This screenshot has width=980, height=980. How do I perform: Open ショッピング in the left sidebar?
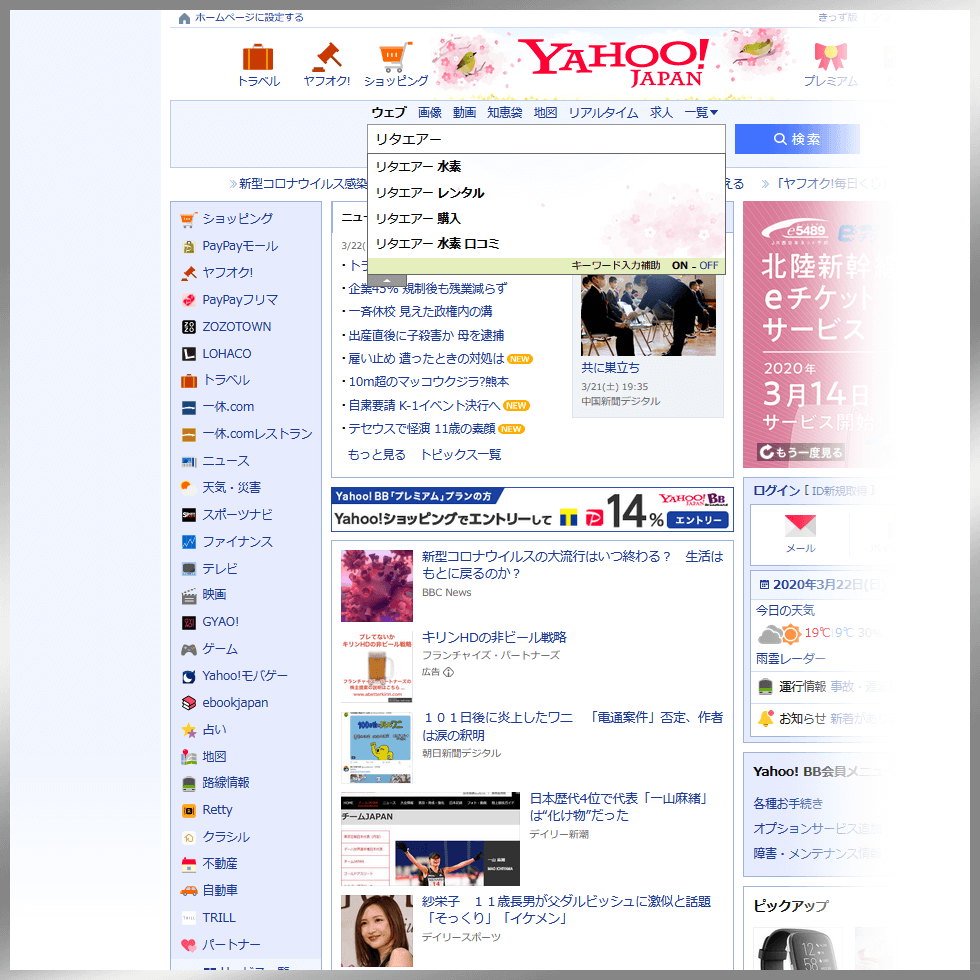click(238, 219)
